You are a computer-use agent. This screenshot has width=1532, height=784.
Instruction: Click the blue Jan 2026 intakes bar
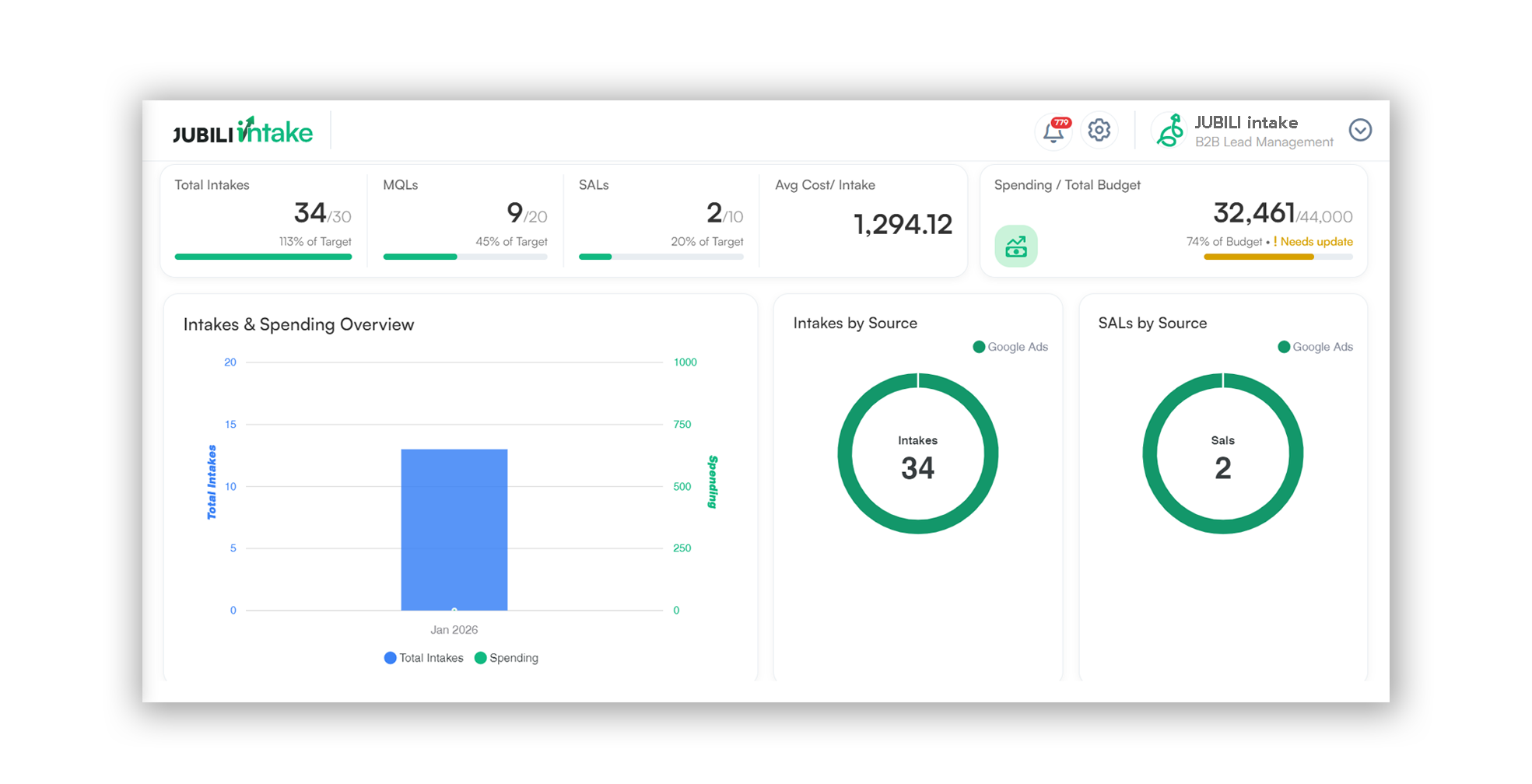454,529
